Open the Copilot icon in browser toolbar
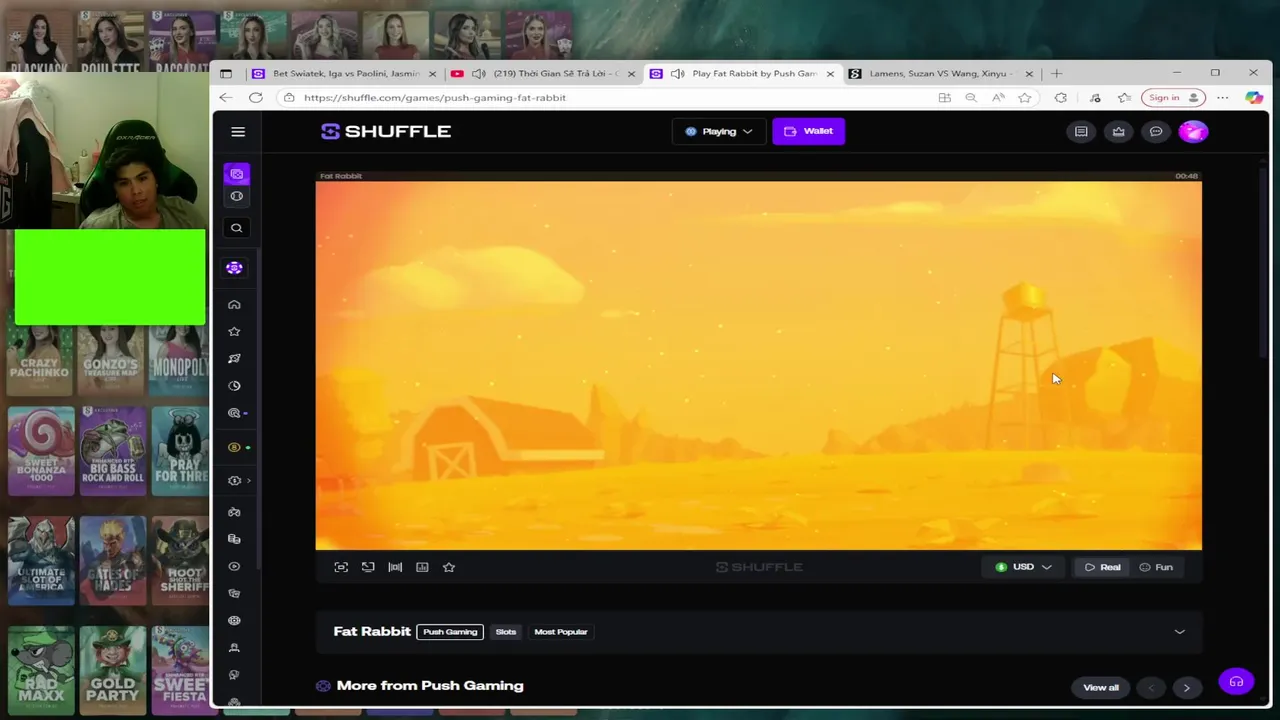This screenshot has height=720, width=1280. click(x=1254, y=98)
